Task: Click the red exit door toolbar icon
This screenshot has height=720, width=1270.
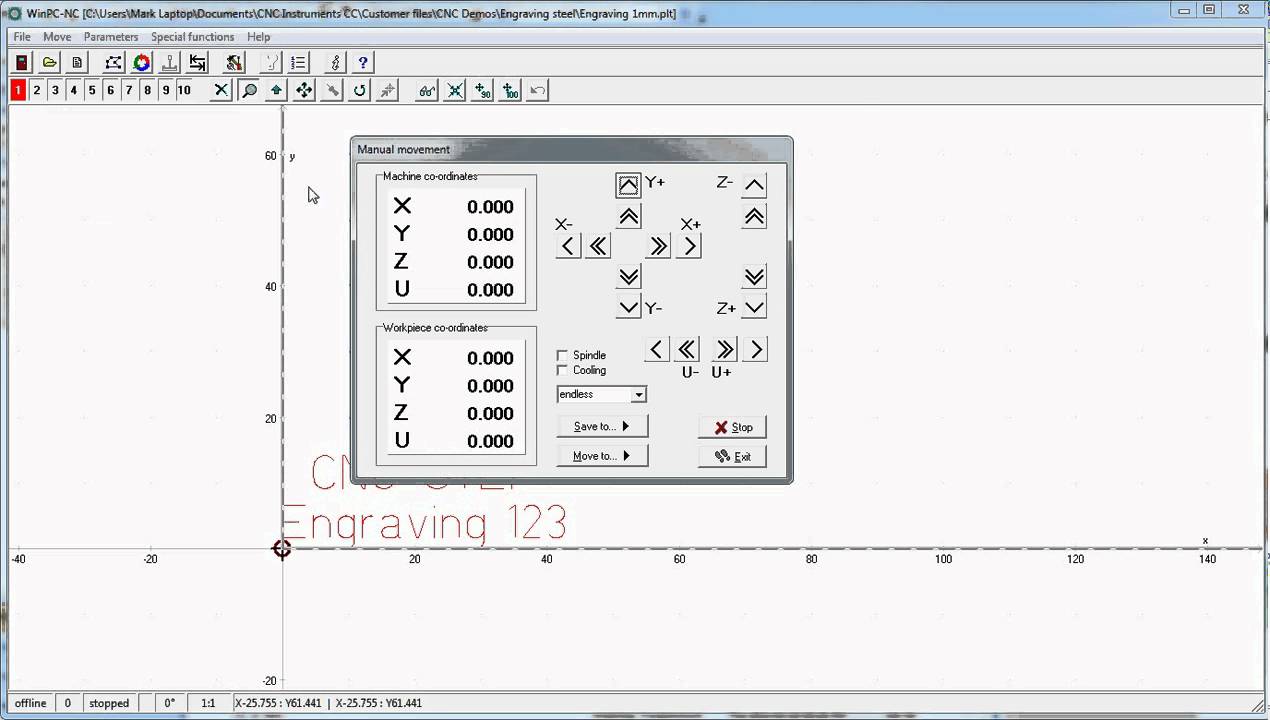Action: (x=21, y=62)
